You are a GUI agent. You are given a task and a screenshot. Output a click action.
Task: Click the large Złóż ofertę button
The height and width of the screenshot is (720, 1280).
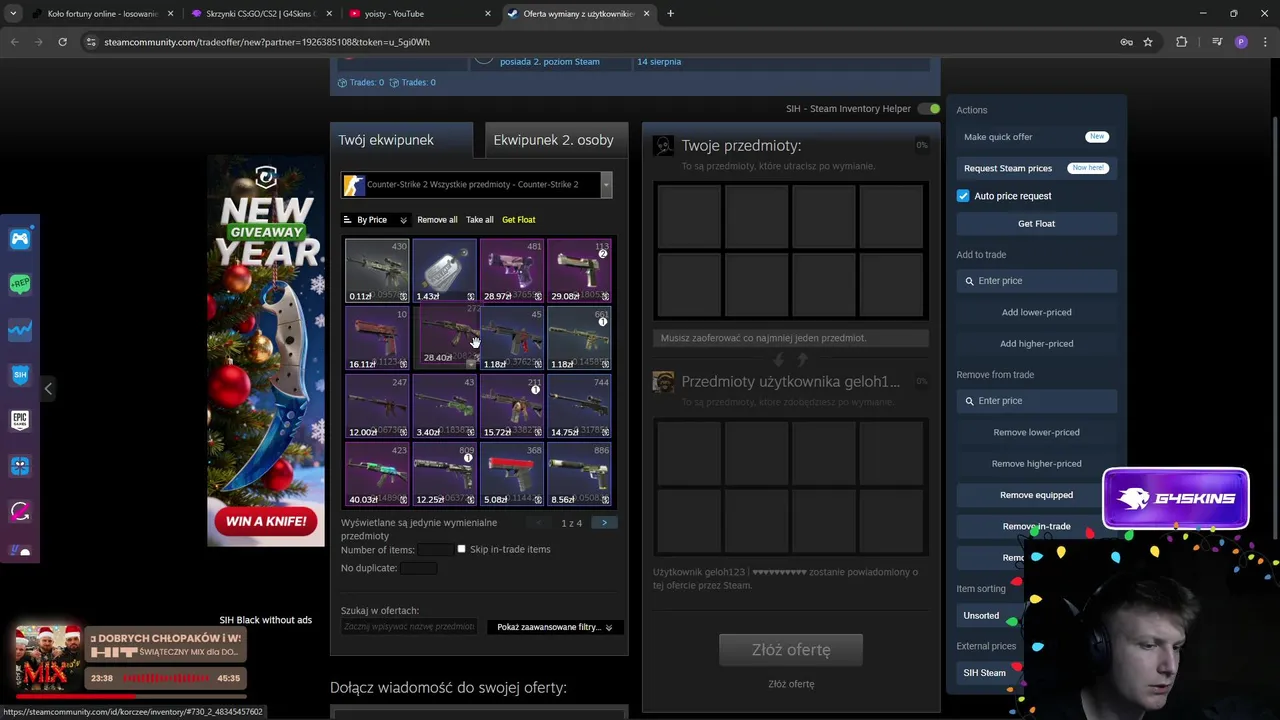791,650
